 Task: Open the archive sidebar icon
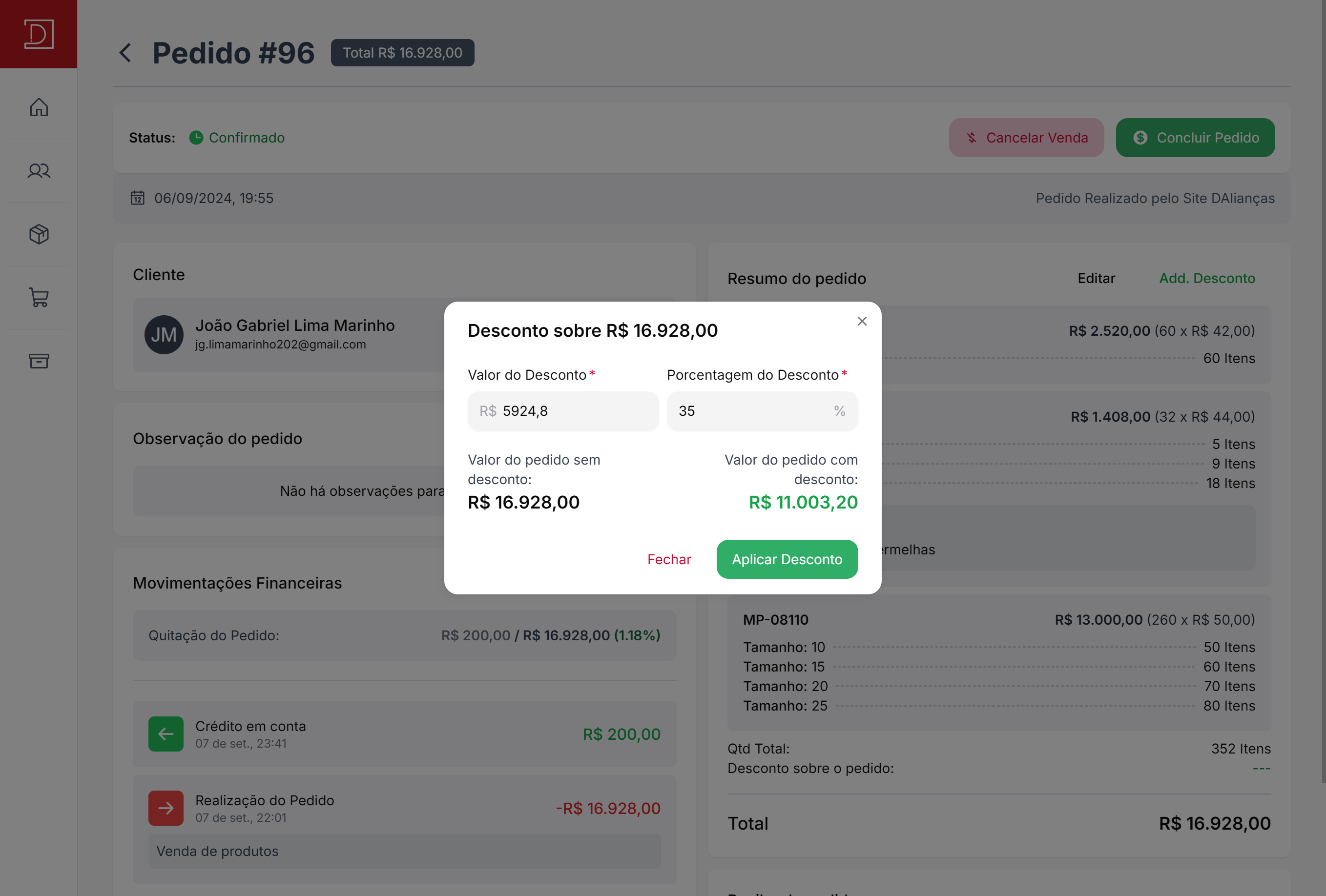[x=39, y=361]
